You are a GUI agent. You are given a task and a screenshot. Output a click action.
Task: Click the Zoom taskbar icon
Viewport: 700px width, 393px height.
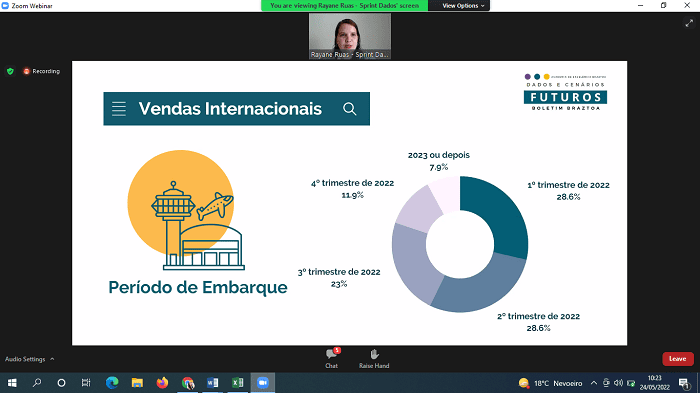(262, 383)
